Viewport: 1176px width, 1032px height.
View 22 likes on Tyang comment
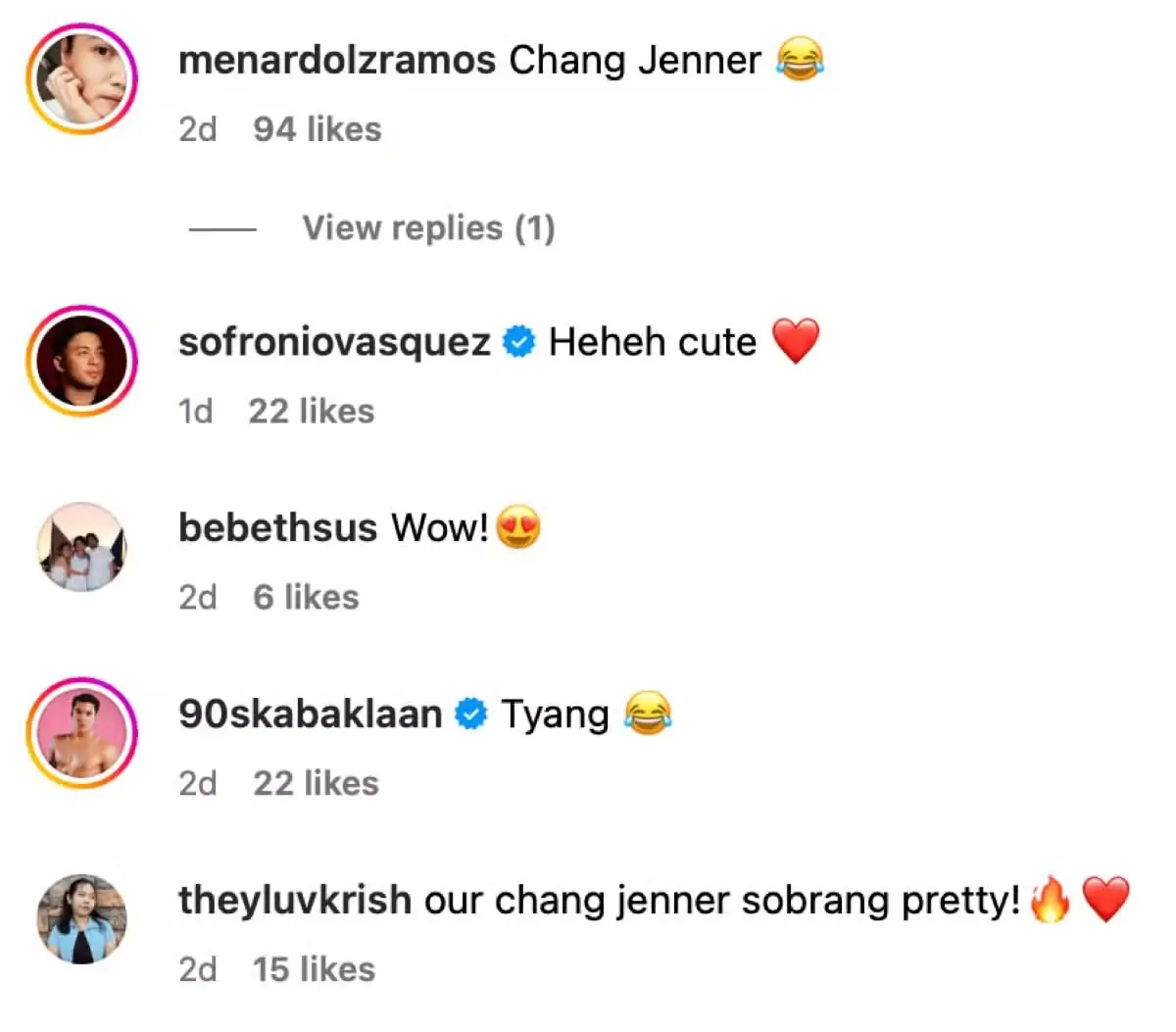tap(316, 783)
